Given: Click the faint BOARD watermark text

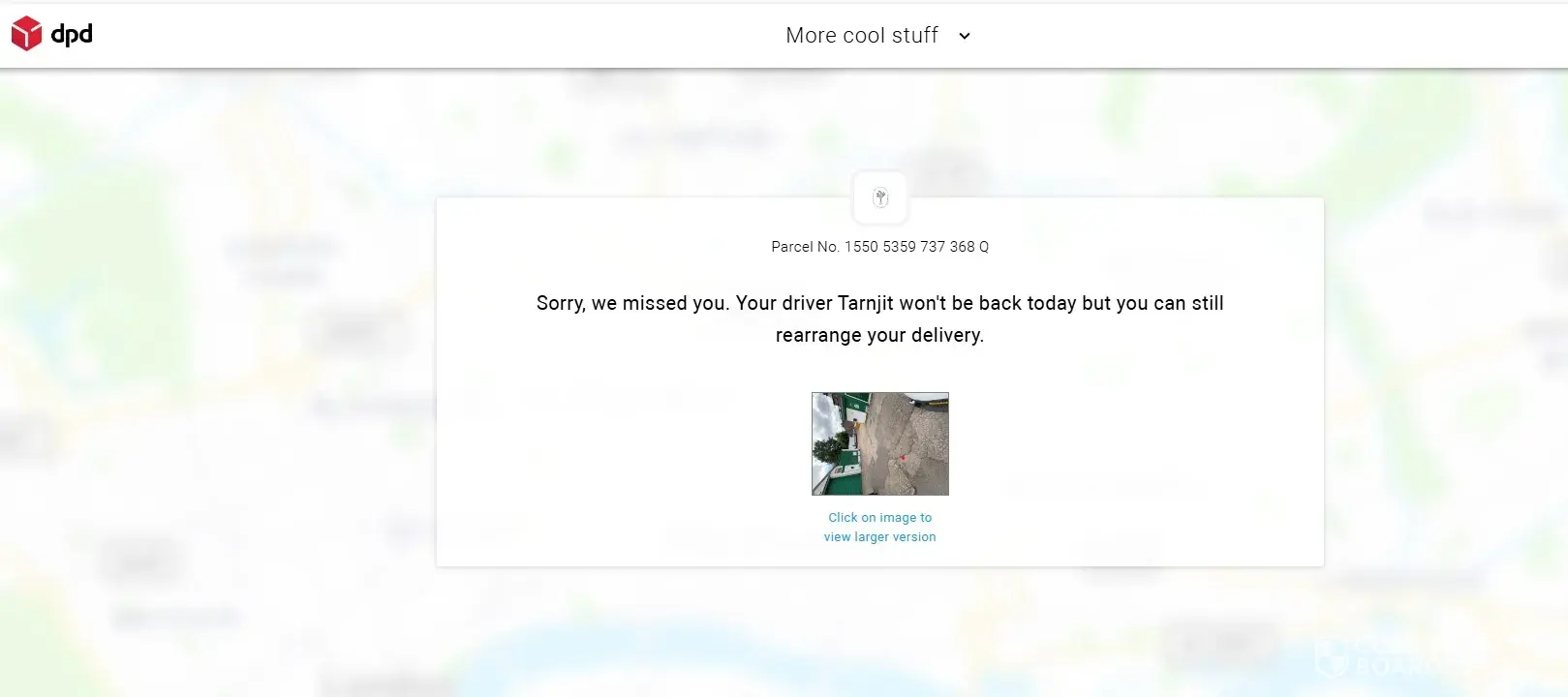Looking at the screenshot, I should point(1395,667).
